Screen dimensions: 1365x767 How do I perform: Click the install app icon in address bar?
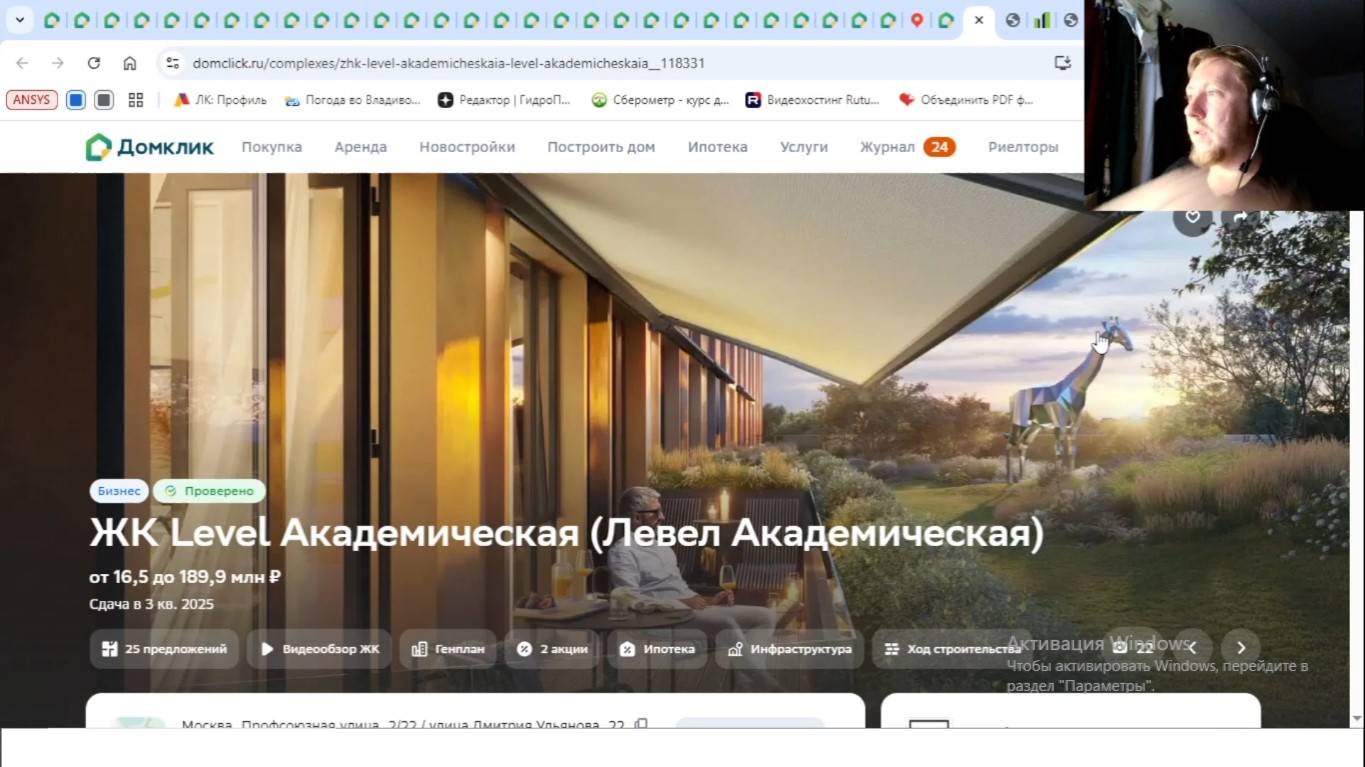tap(1062, 63)
